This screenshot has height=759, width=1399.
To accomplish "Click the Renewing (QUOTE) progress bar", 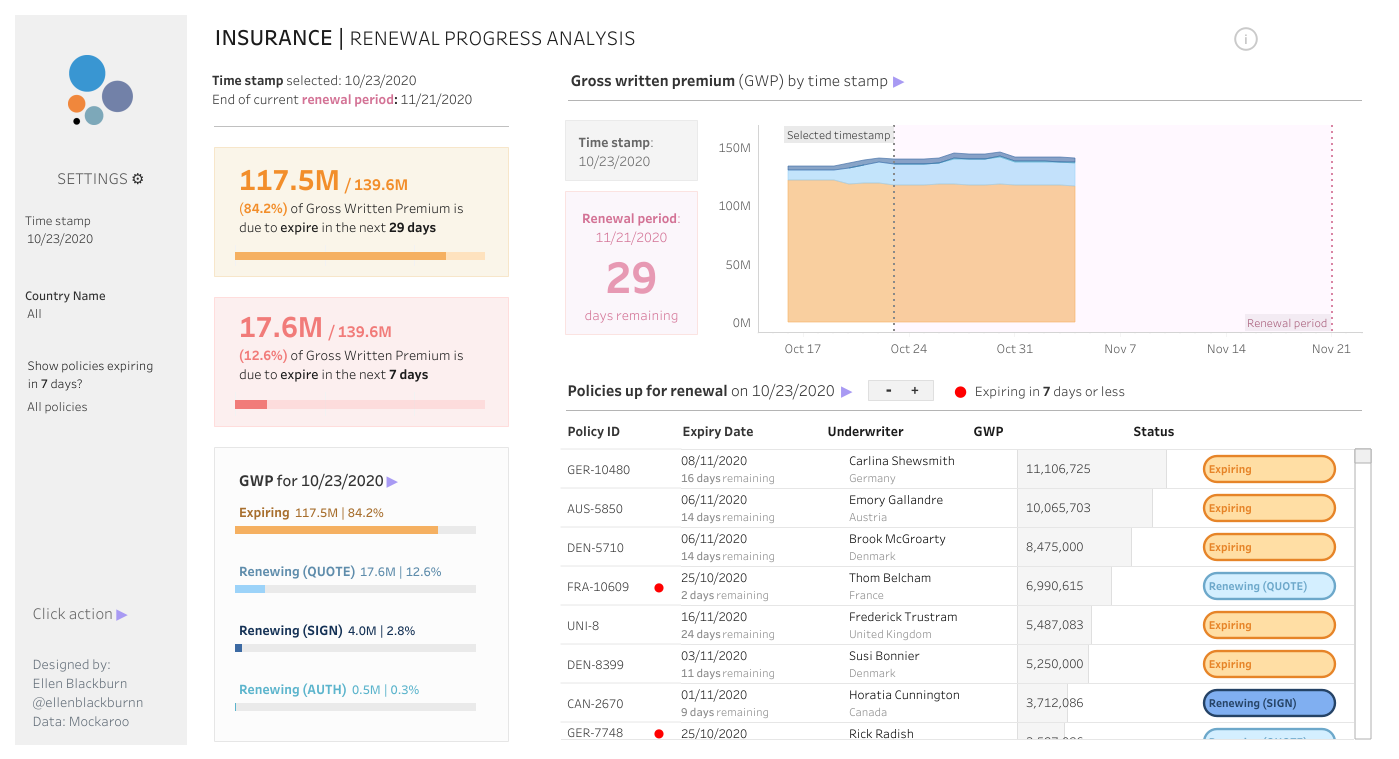I will (x=355, y=589).
